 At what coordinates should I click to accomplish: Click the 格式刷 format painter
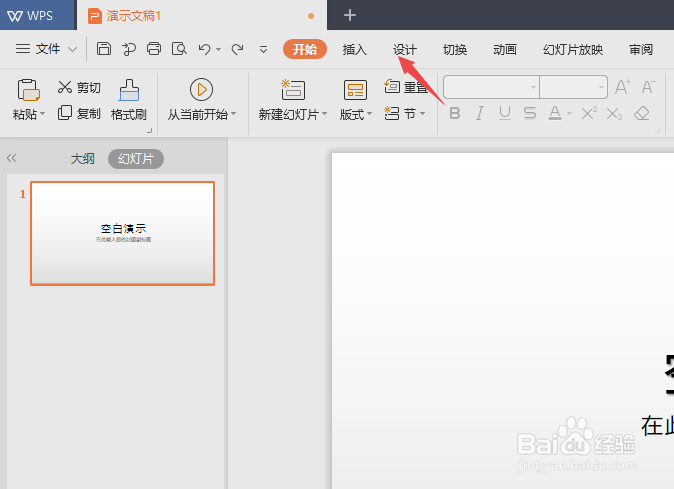[129, 101]
